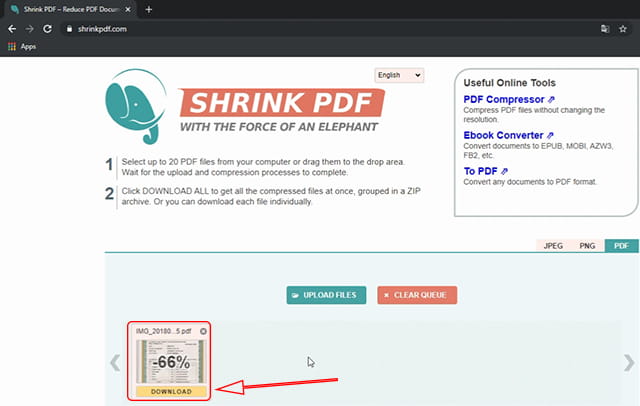Open the Apps bookmarks grid icon
The height and width of the screenshot is (406, 640).
[12, 47]
